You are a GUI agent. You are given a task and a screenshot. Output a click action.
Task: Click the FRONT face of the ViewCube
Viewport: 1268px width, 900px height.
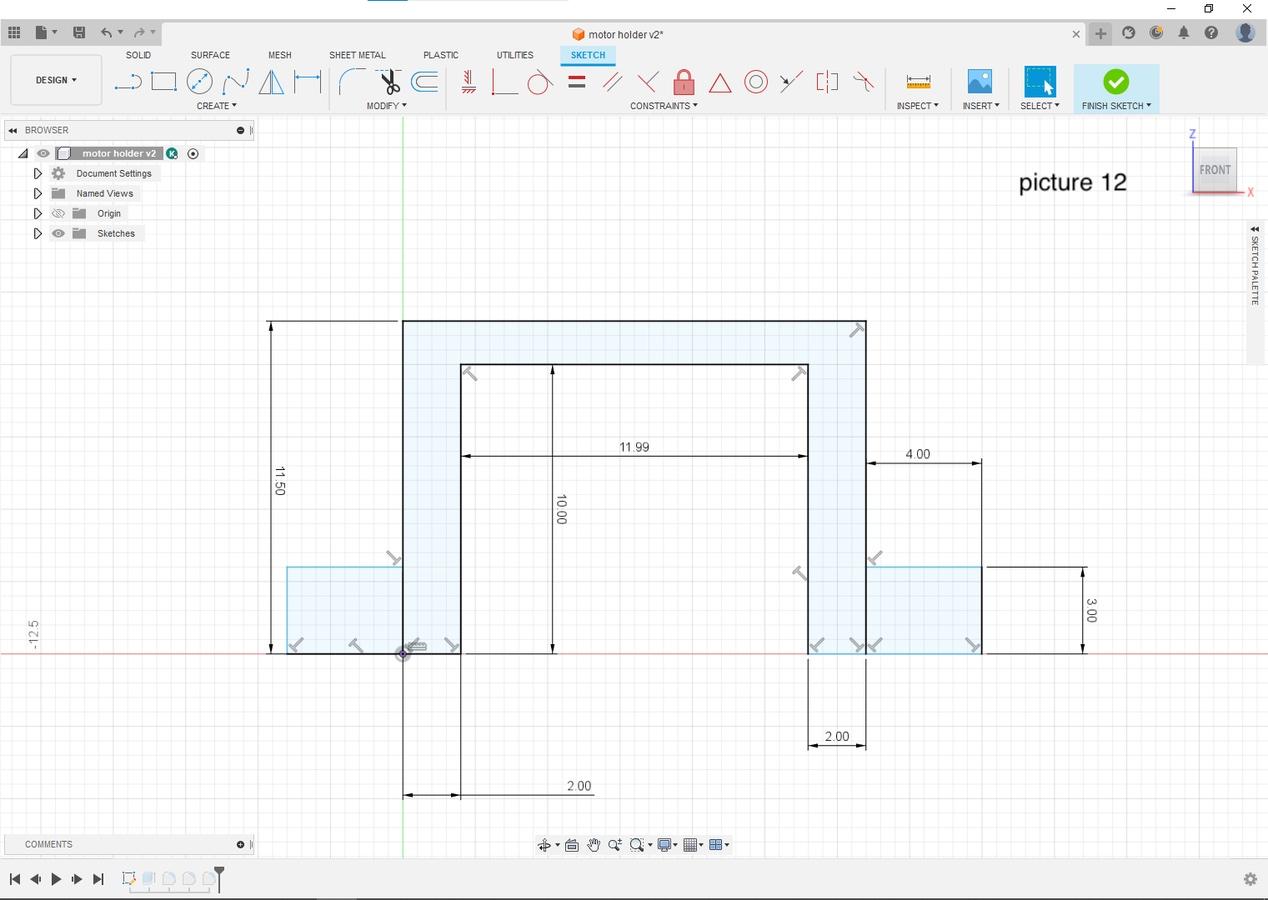pos(1215,169)
